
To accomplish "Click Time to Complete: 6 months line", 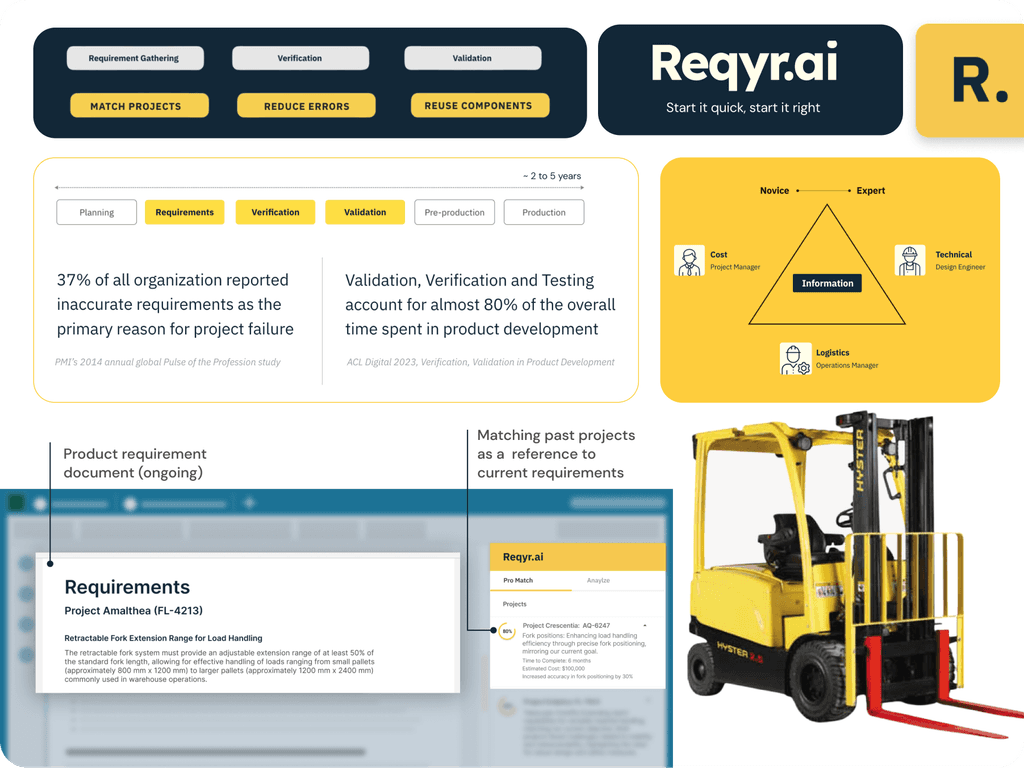I will tap(556, 661).
